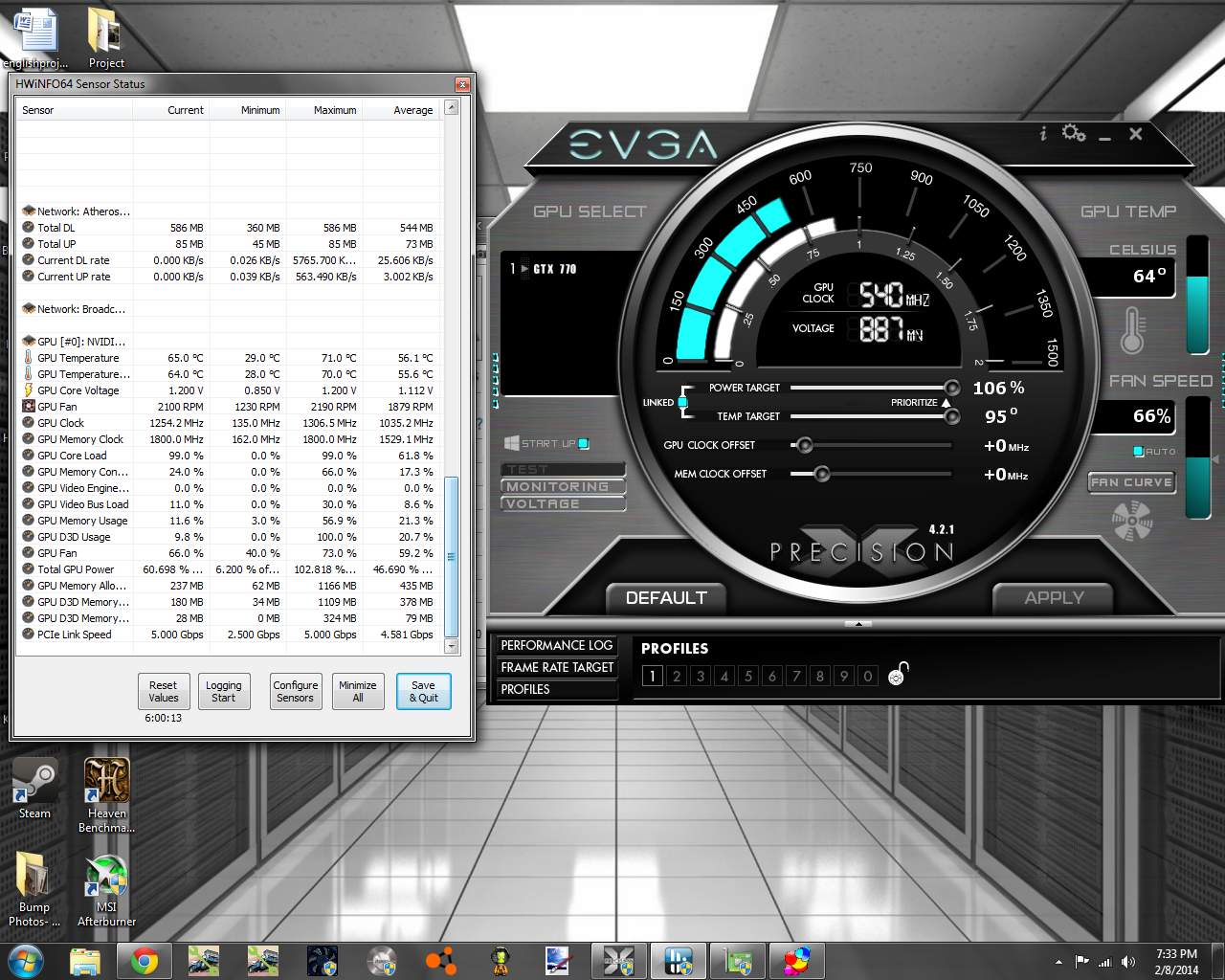Image resolution: width=1225 pixels, height=980 pixels.
Task: Click the Voltage button
Action: coord(564,504)
